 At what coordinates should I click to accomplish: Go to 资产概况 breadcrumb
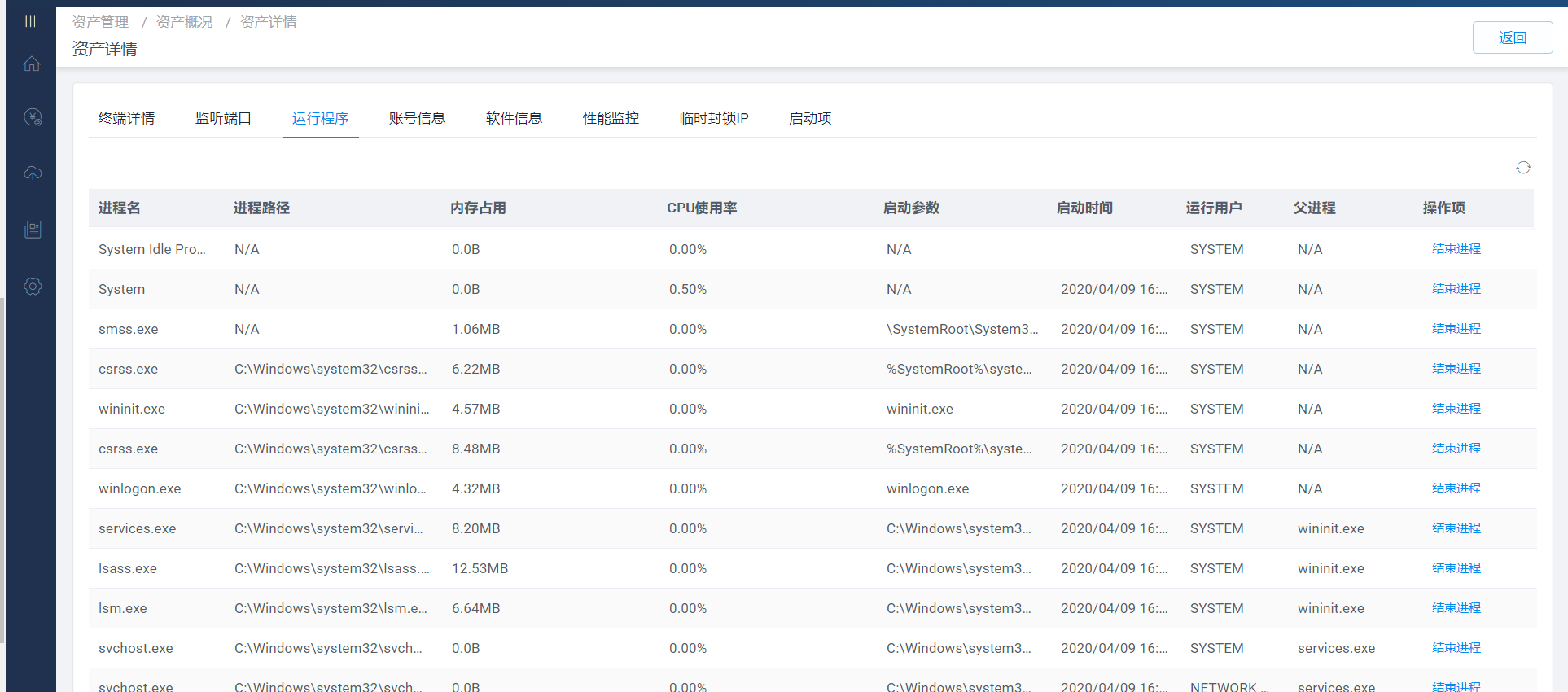184,22
